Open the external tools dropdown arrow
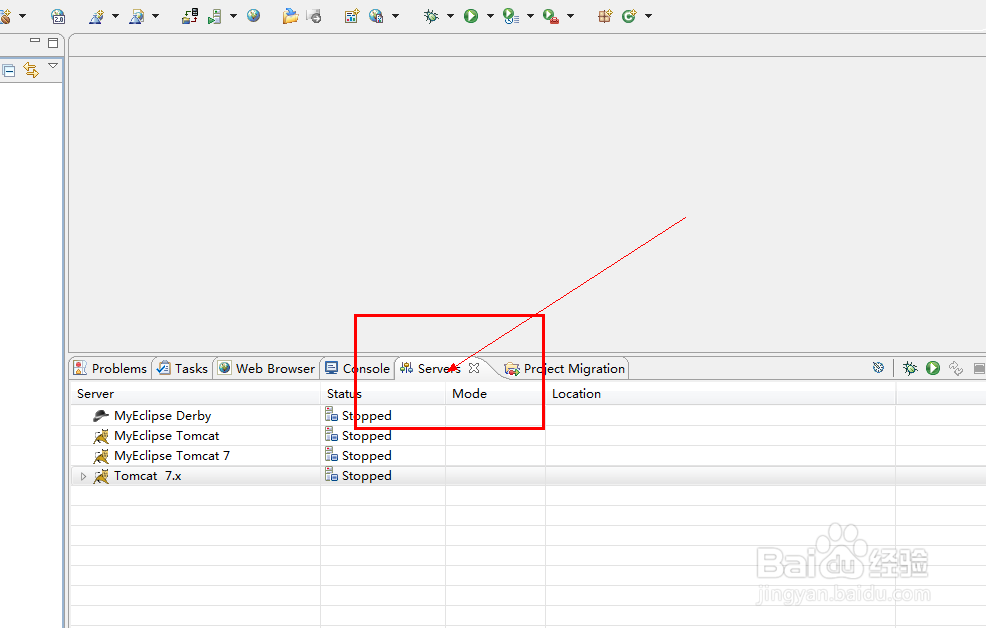Screen dimensions: 986x628 pyautogui.click(x=570, y=16)
